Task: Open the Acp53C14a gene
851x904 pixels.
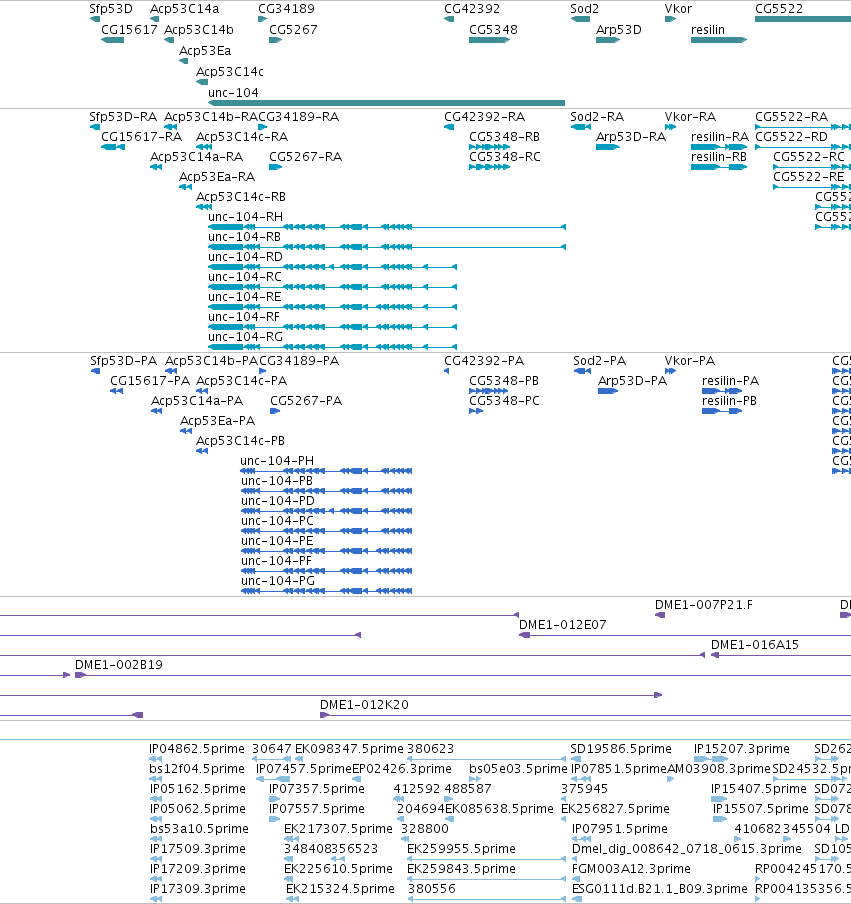Action: (x=155, y=19)
